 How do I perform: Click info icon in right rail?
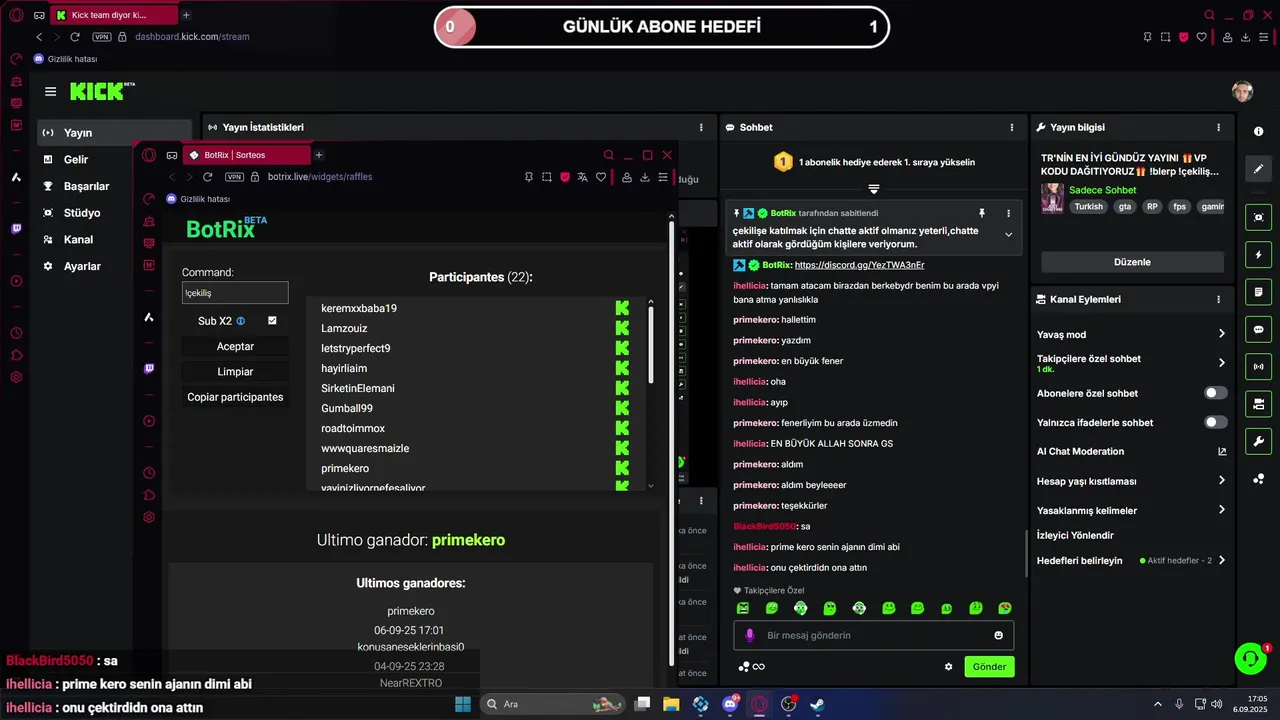click(x=1258, y=132)
